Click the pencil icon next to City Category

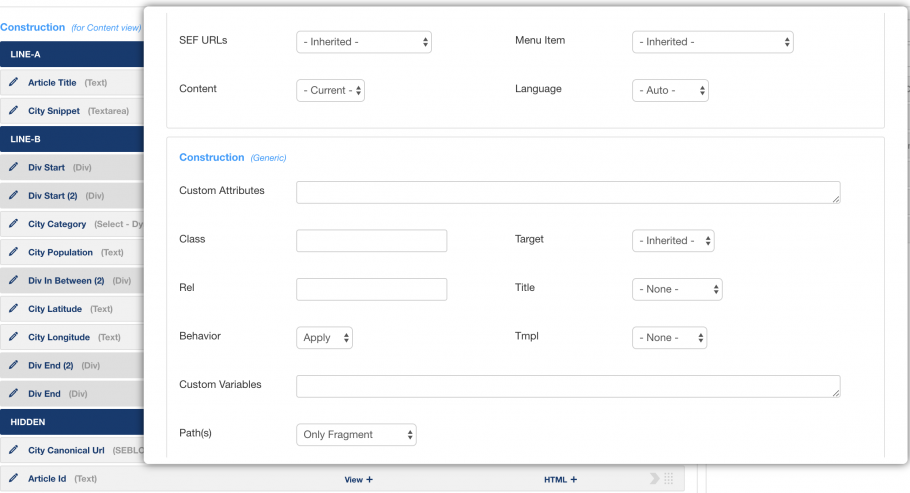click(13, 224)
